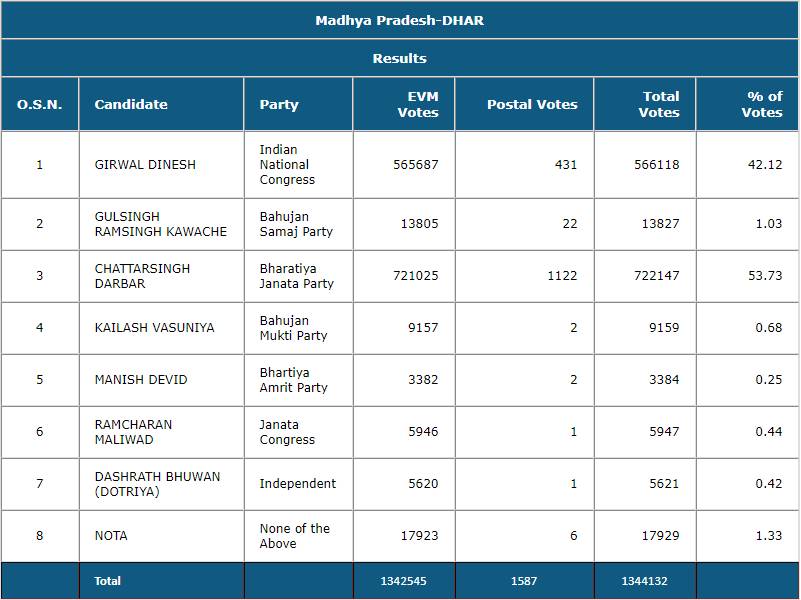This screenshot has height=600, width=801.
Task: Select the Candidate column header
Action: pos(131,104)
